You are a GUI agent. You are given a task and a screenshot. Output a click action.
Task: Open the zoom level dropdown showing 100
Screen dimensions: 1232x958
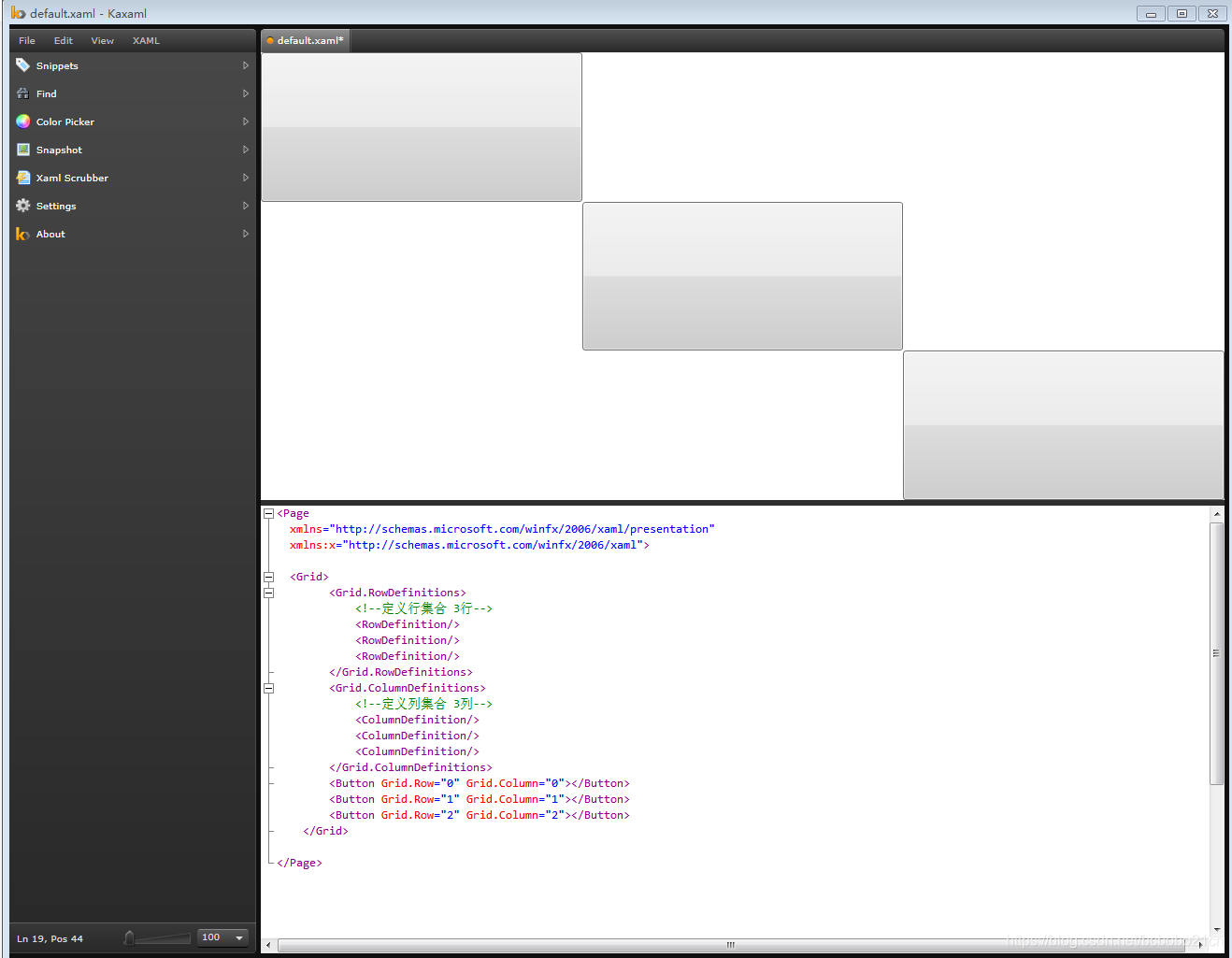click(x=238, y=937)
